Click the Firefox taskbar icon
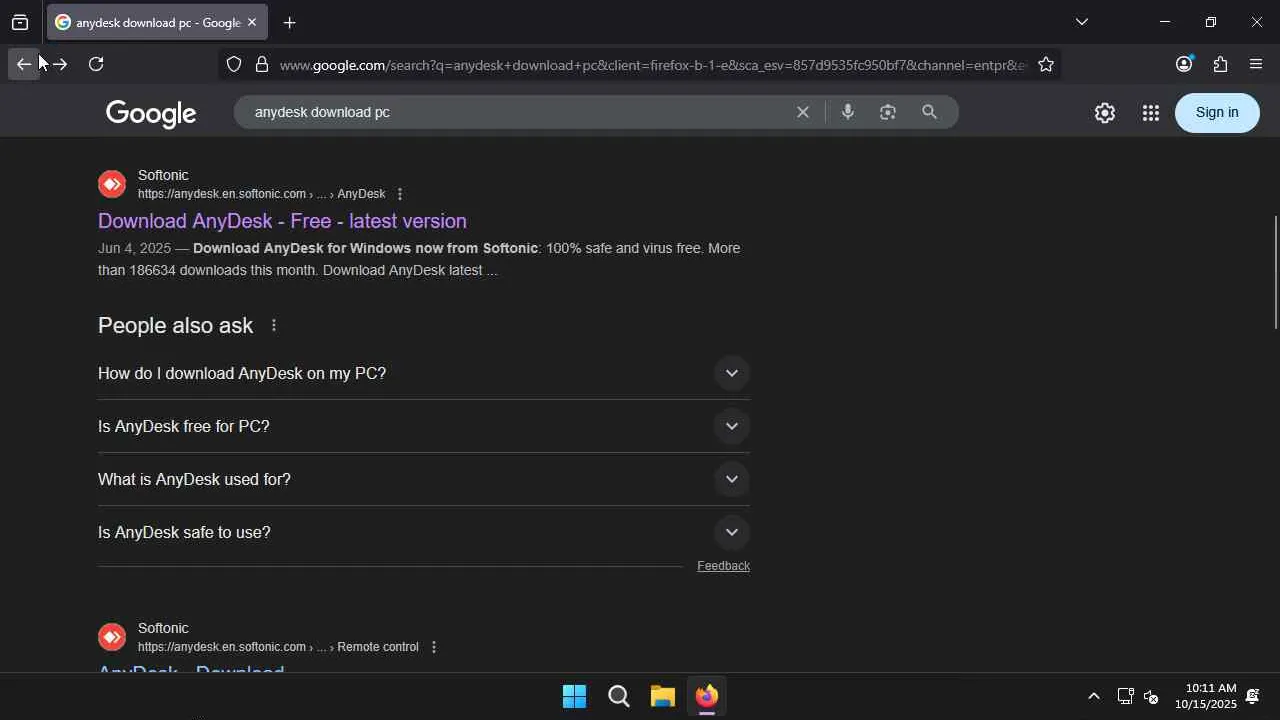The image size is (1280, 720). pyautogui.click(x=707, y=696)
